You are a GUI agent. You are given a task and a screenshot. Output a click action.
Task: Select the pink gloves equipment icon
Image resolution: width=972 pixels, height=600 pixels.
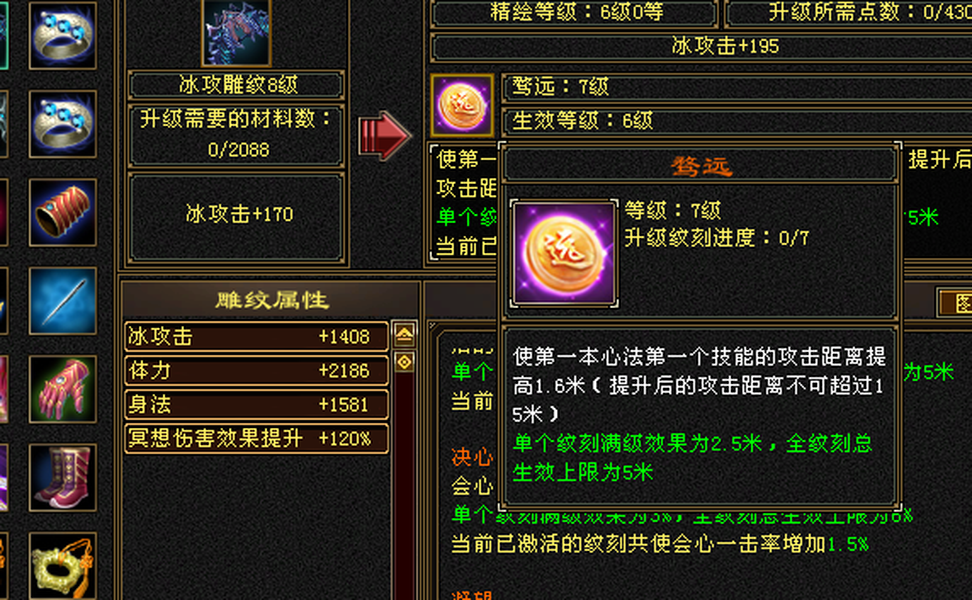tap(63, 389)
